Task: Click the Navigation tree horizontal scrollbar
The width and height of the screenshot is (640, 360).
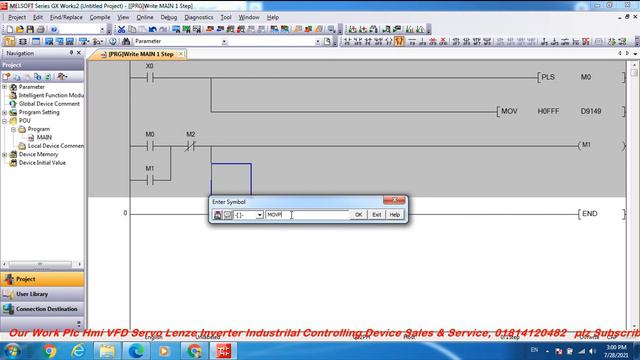Action: (42, 264)
